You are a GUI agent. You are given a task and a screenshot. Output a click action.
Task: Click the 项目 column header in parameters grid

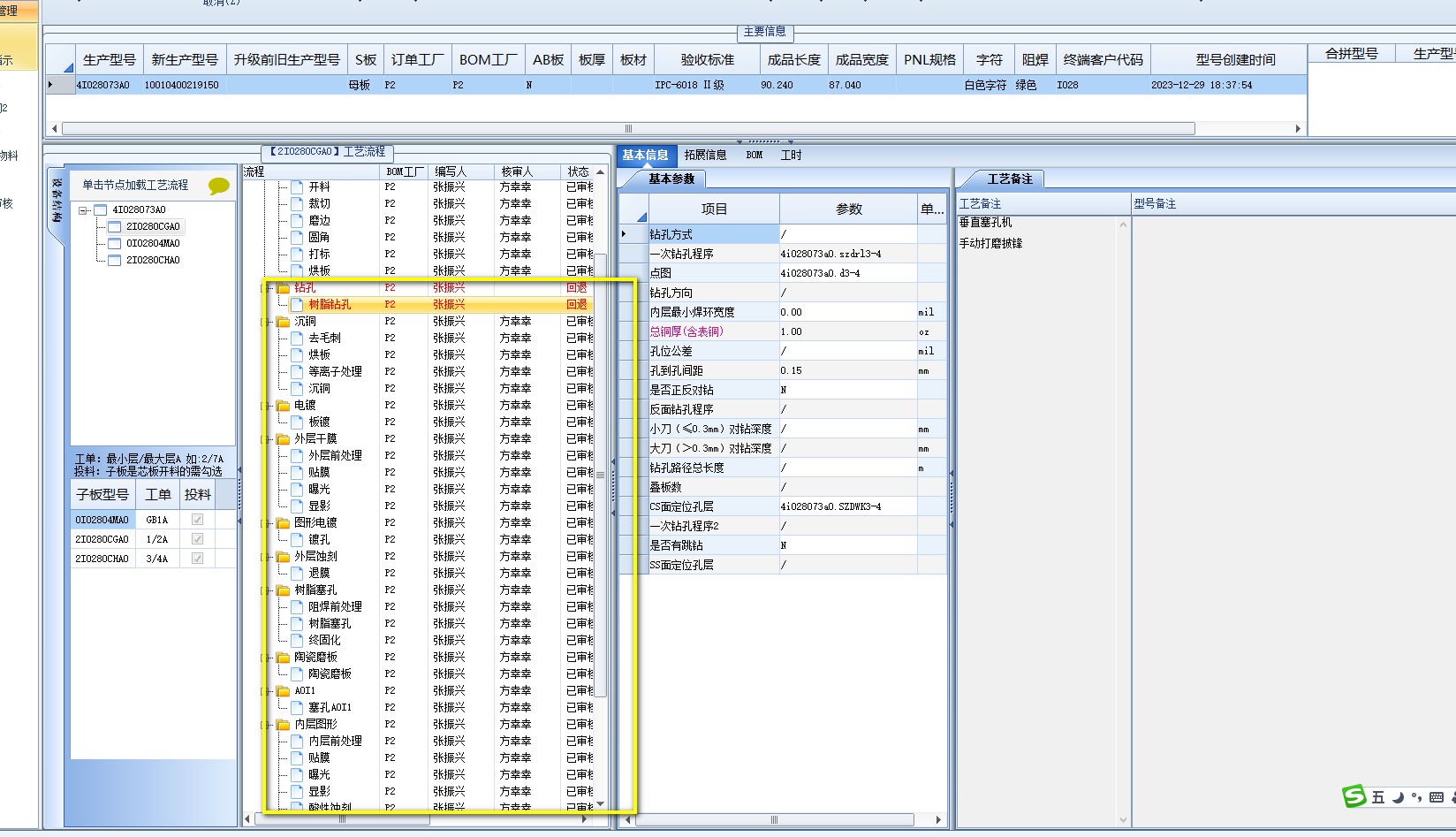coord(714,209)
